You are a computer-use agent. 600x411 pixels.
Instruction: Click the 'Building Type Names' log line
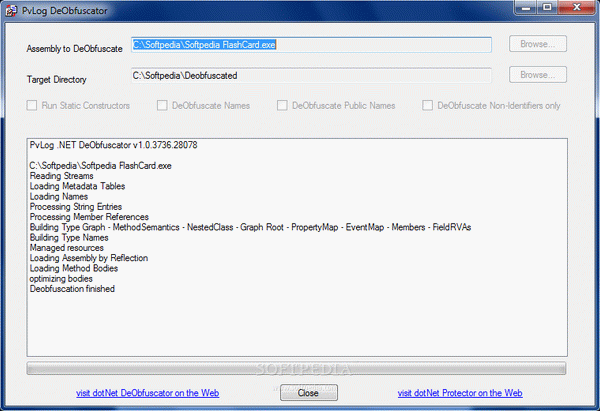tap(69, 238)
